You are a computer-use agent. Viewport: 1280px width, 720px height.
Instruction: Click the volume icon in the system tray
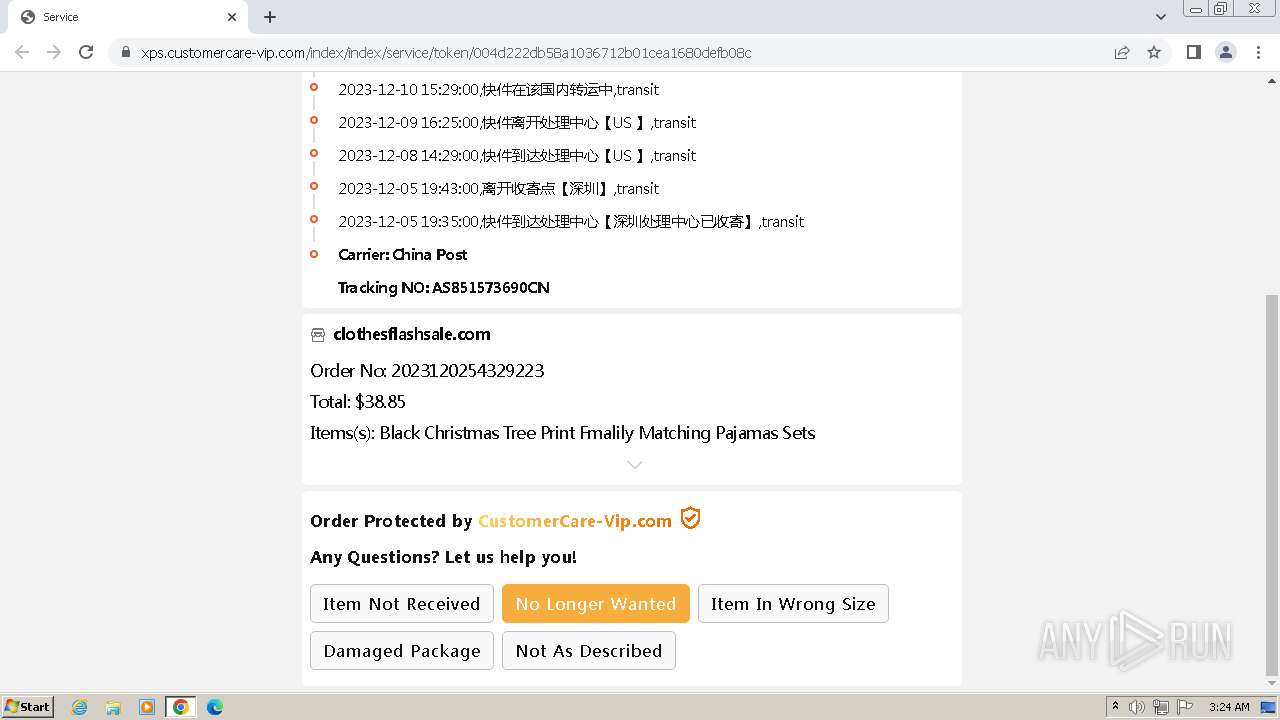click(x=1137, y=707)
